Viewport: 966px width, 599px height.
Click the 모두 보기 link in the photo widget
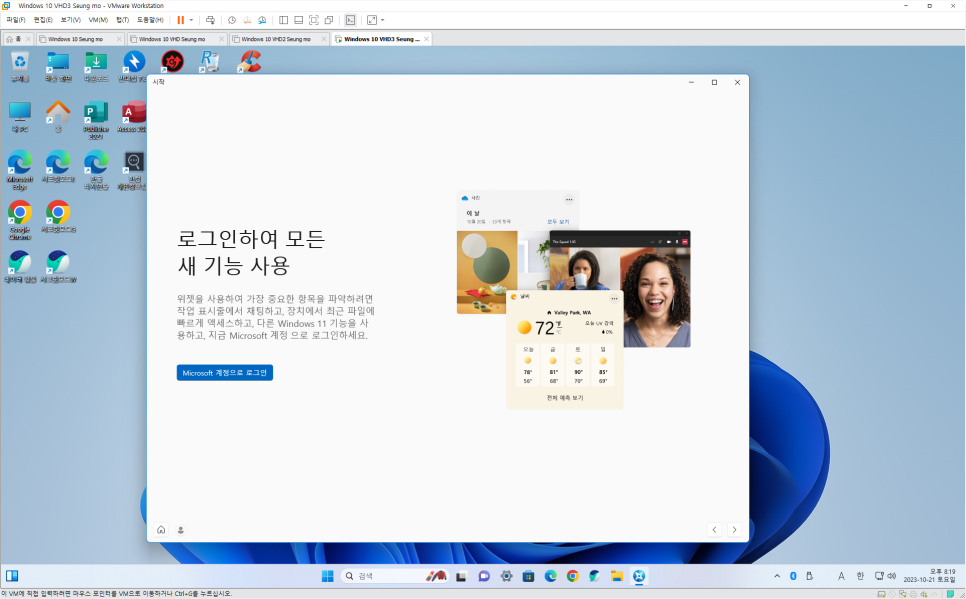click(x=558, y=221)
